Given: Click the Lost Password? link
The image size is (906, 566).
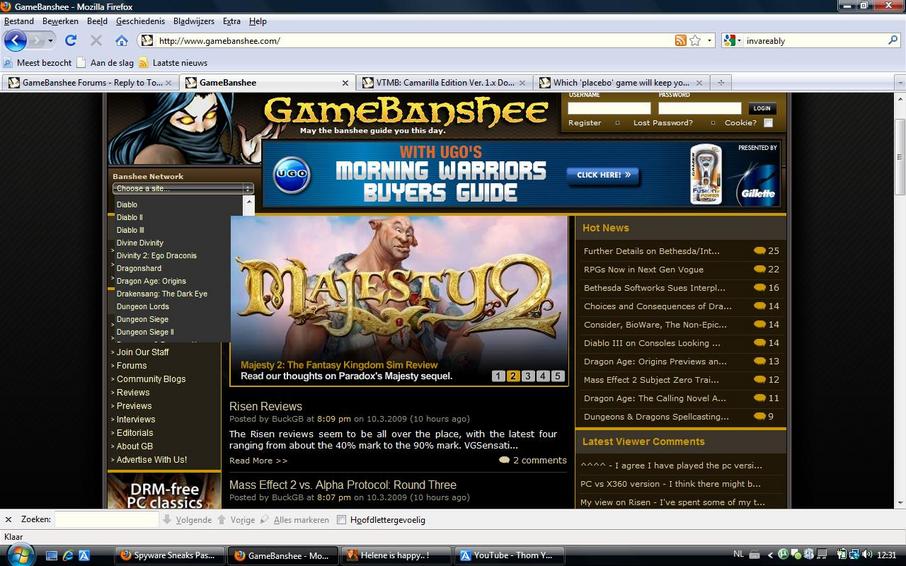Looking at the screenshot, I should 663,122.
